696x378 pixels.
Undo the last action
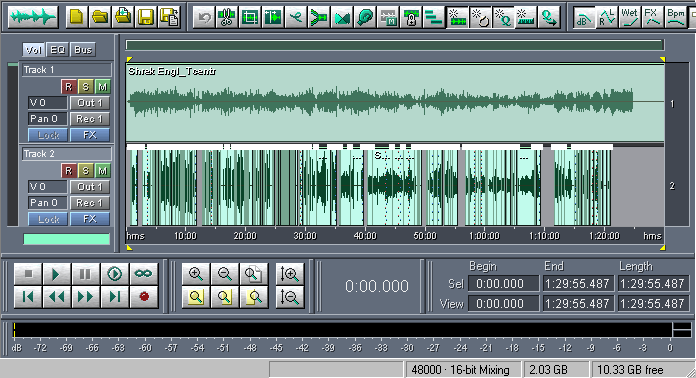[x=204, y=17]
